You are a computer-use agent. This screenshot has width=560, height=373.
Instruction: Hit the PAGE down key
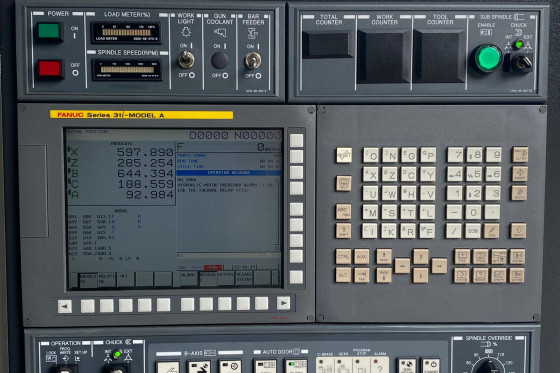384,275
